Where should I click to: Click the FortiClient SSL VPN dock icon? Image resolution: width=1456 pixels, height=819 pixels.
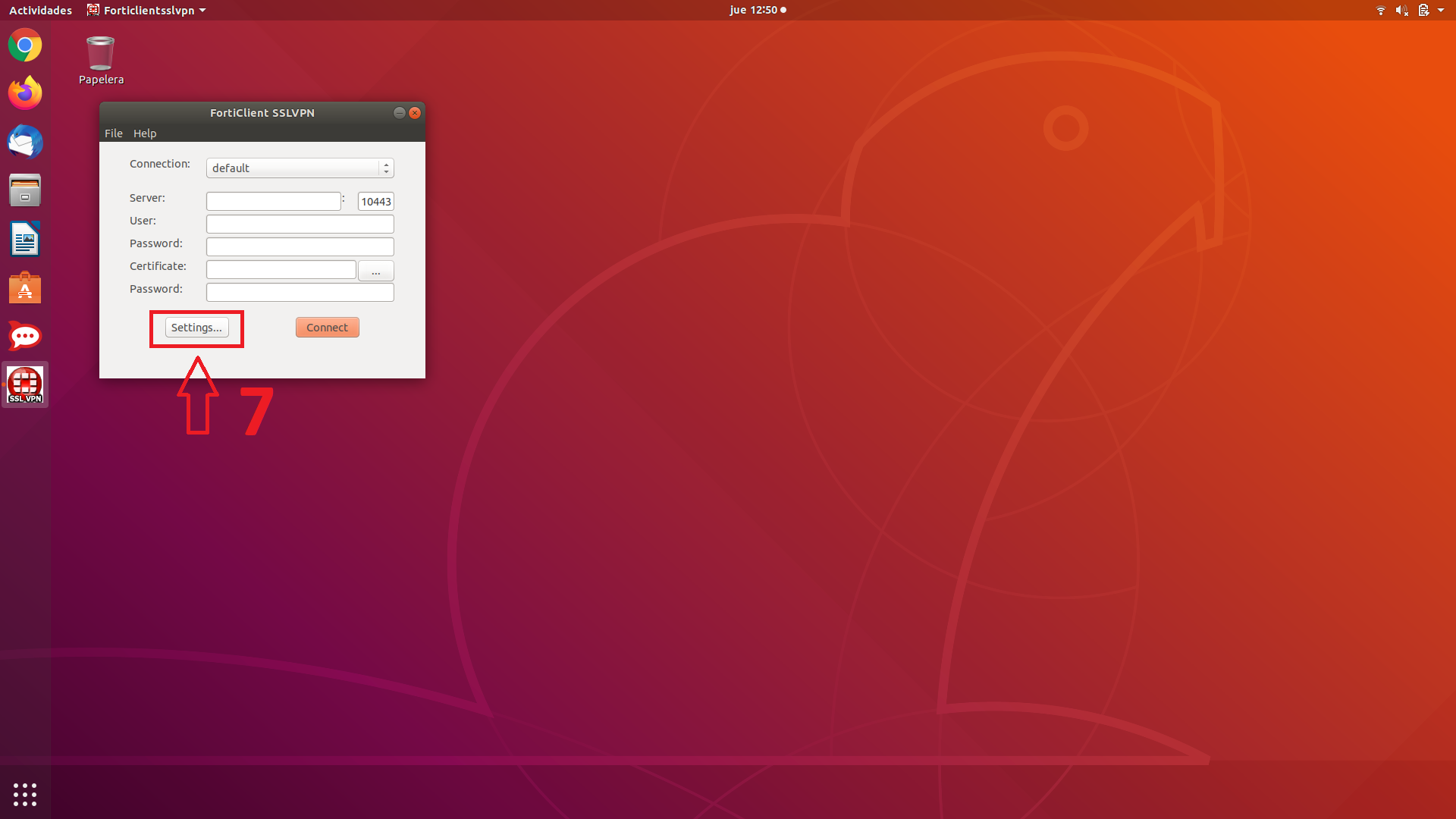[25, 384]
